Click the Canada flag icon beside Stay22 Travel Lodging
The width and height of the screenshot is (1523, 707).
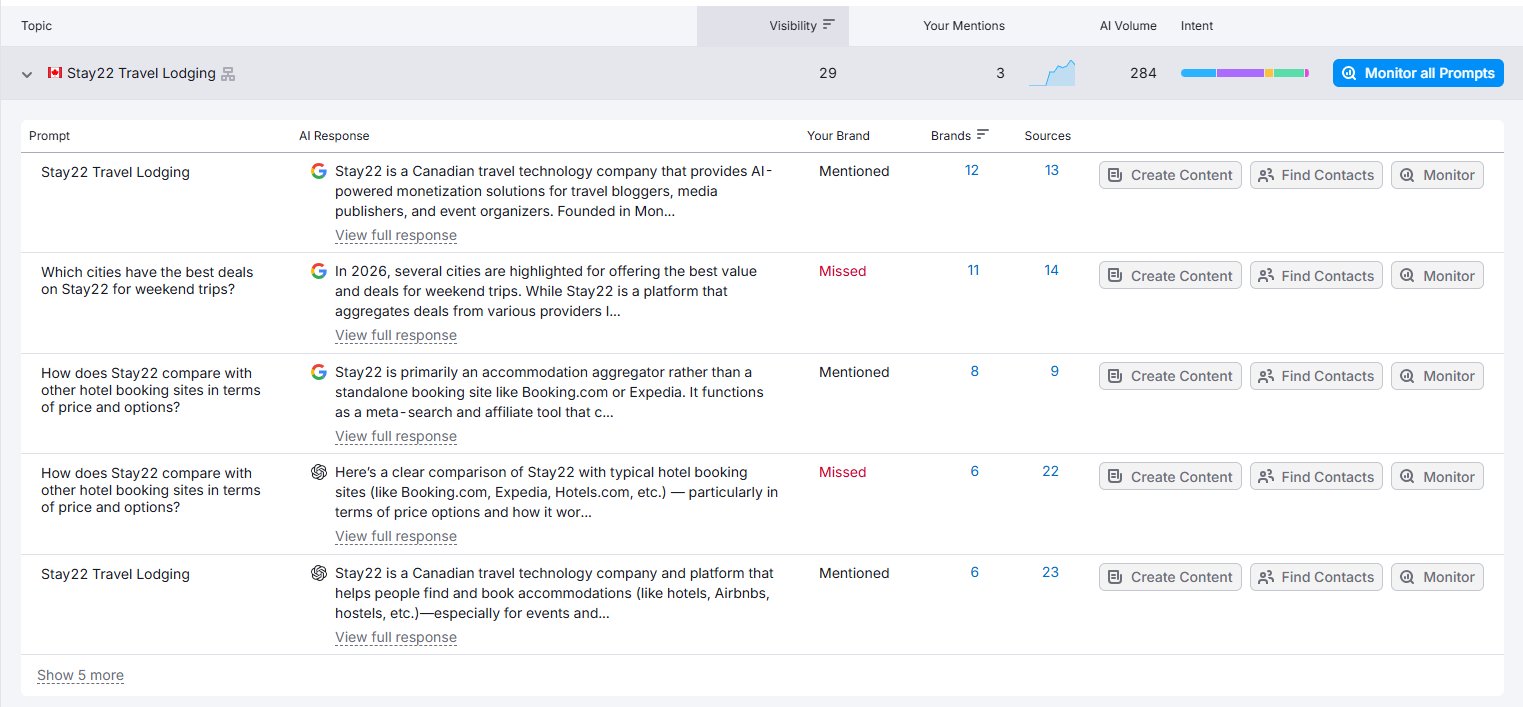(55, 73)
